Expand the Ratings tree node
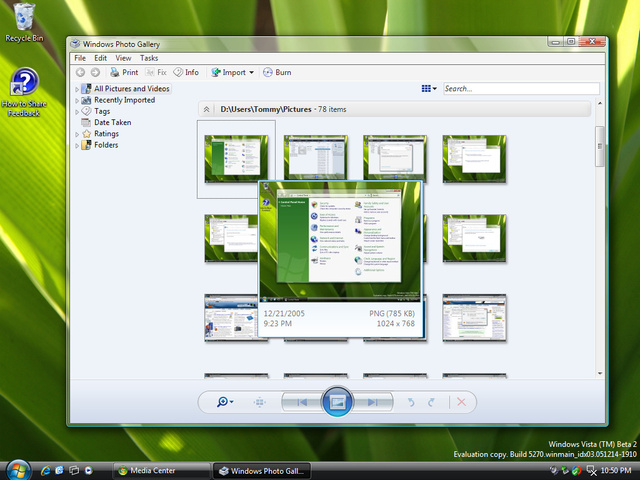Screen dimensions: 640x480 coord(77,133)
